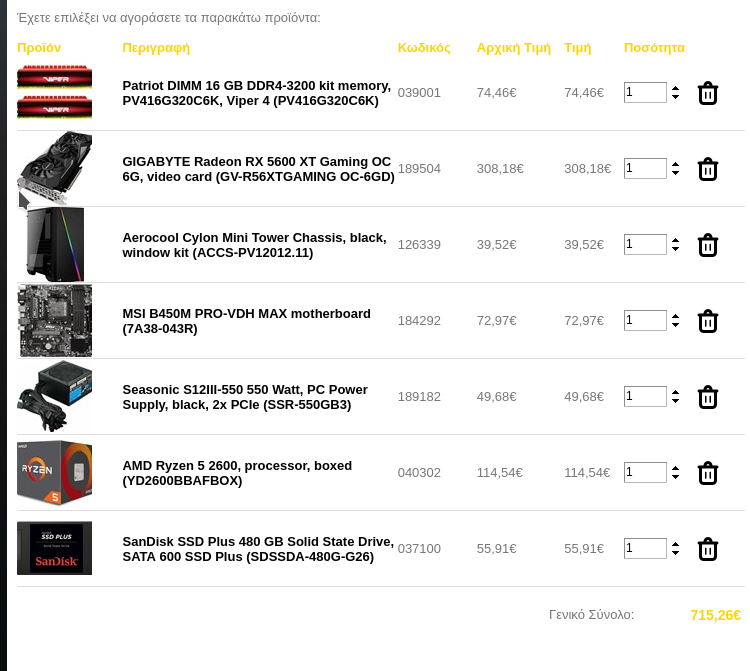Open AMD Ryzen box product thumbnail
The height and width of the screenshot is (671, 750).
point(55,473)
